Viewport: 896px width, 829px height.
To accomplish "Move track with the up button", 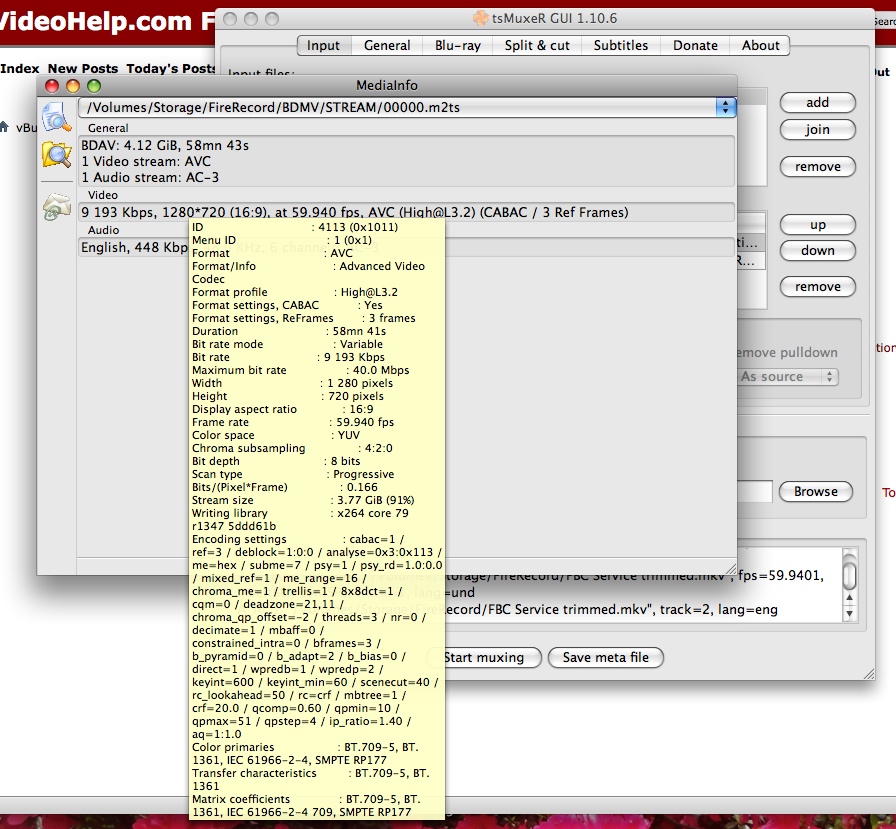I will click(818, 225).
